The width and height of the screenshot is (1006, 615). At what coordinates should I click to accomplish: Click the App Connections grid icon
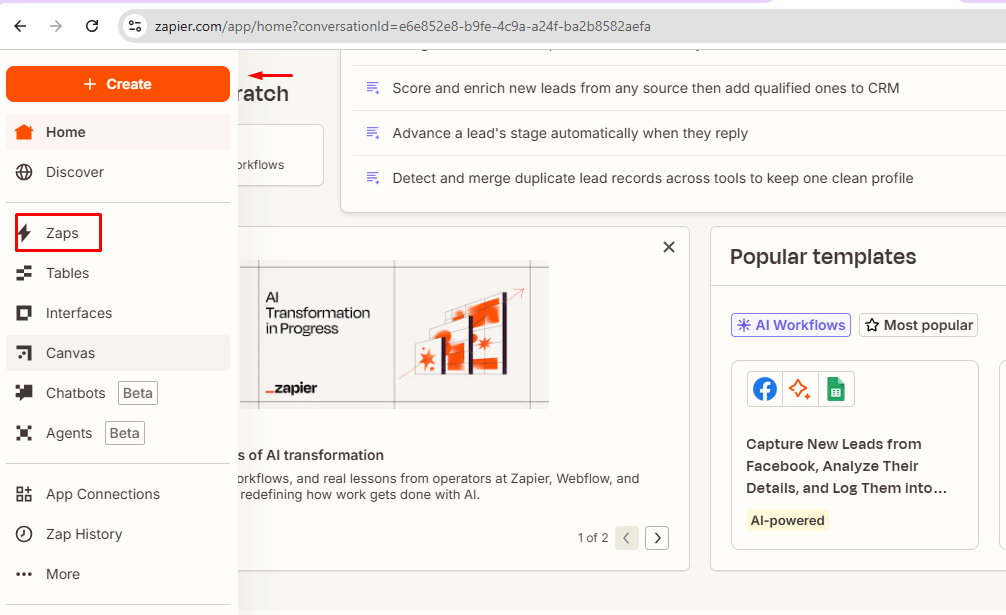click(x=25, y=494)
